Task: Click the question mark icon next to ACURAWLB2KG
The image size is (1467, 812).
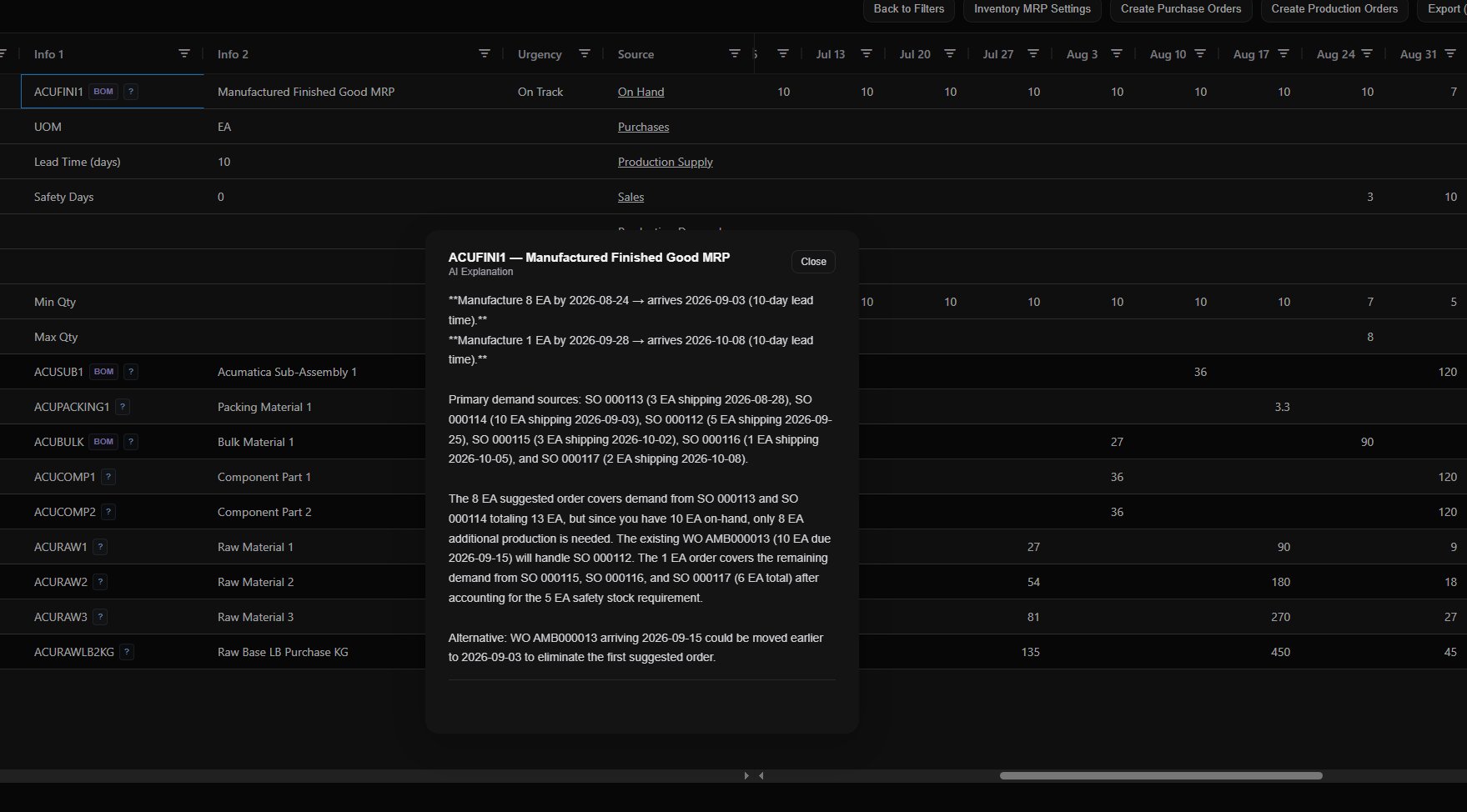Action: pyautogui.click(x=127, y=652)
